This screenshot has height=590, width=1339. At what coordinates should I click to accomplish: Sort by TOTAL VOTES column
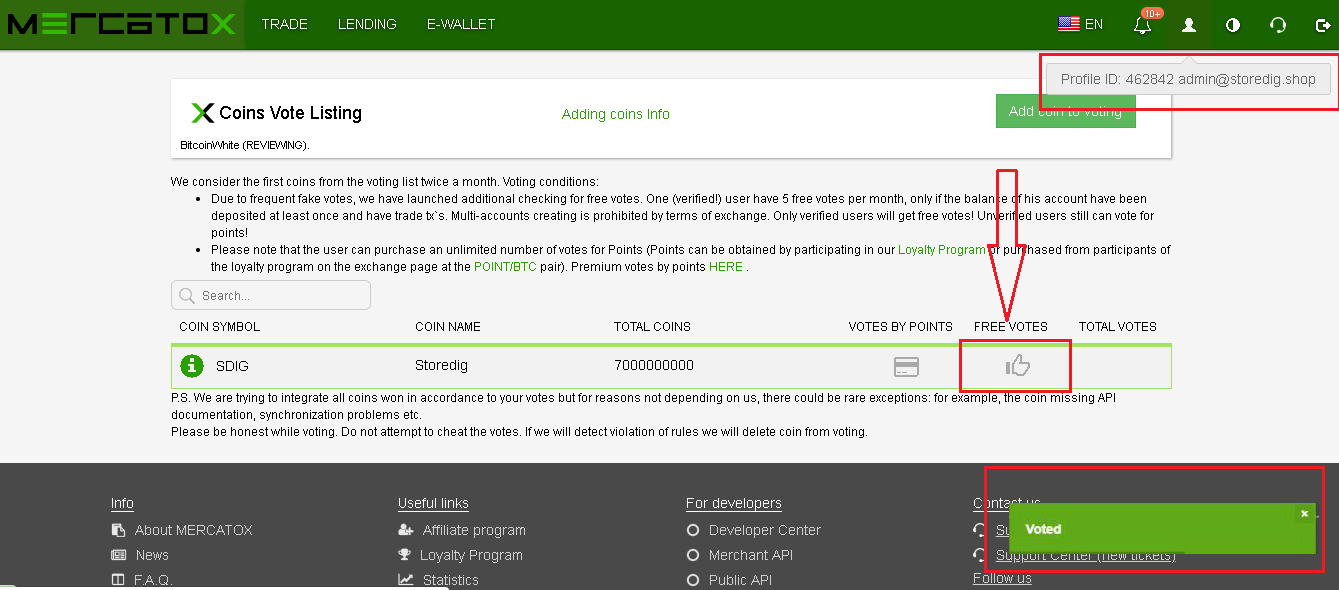point(1118,327)
